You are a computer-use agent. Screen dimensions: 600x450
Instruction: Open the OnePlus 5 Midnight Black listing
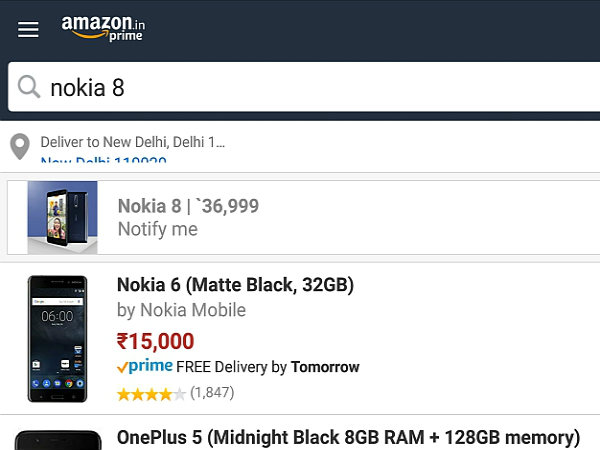348,438
